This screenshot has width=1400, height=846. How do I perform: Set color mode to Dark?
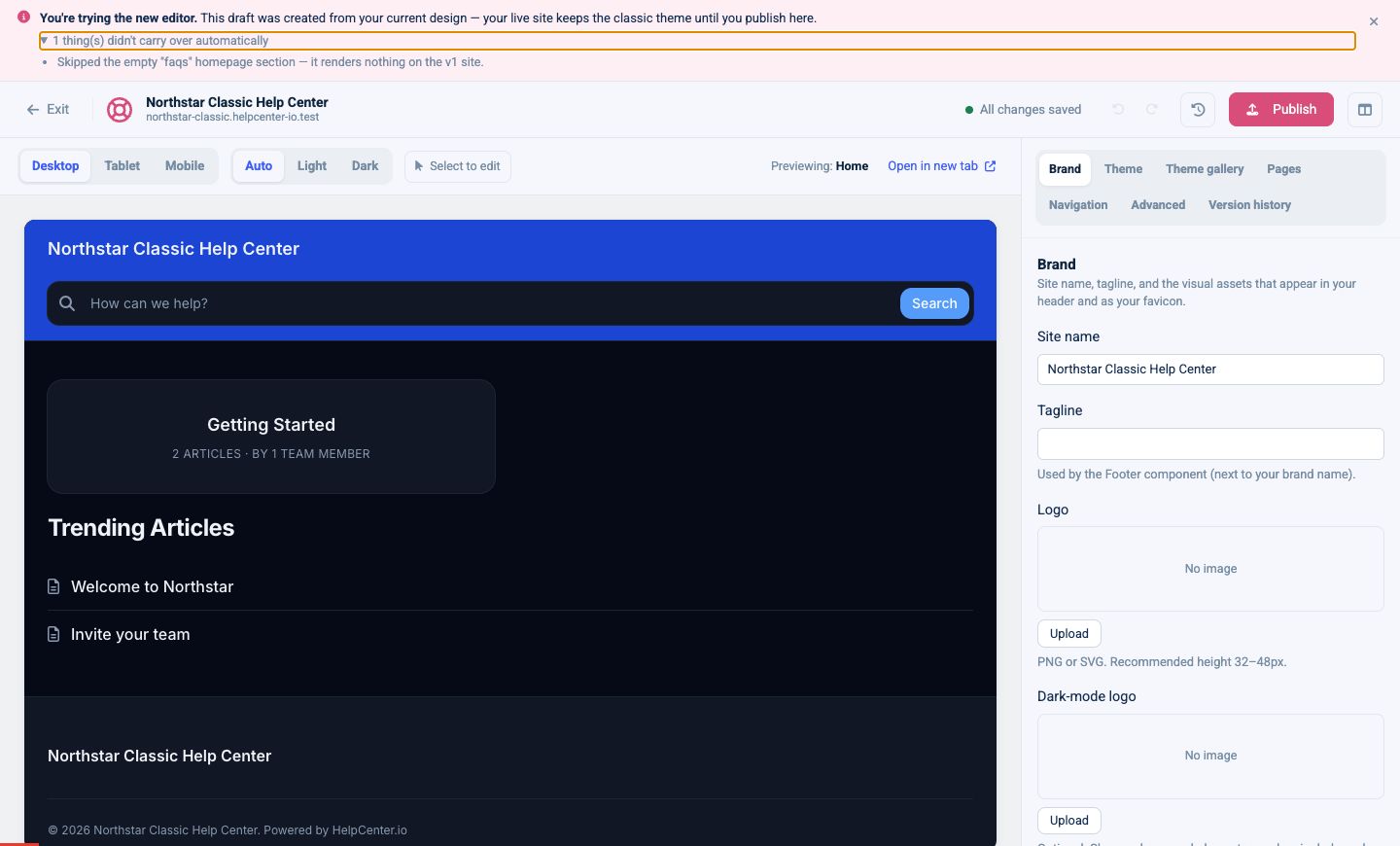(x=366, y=166)
